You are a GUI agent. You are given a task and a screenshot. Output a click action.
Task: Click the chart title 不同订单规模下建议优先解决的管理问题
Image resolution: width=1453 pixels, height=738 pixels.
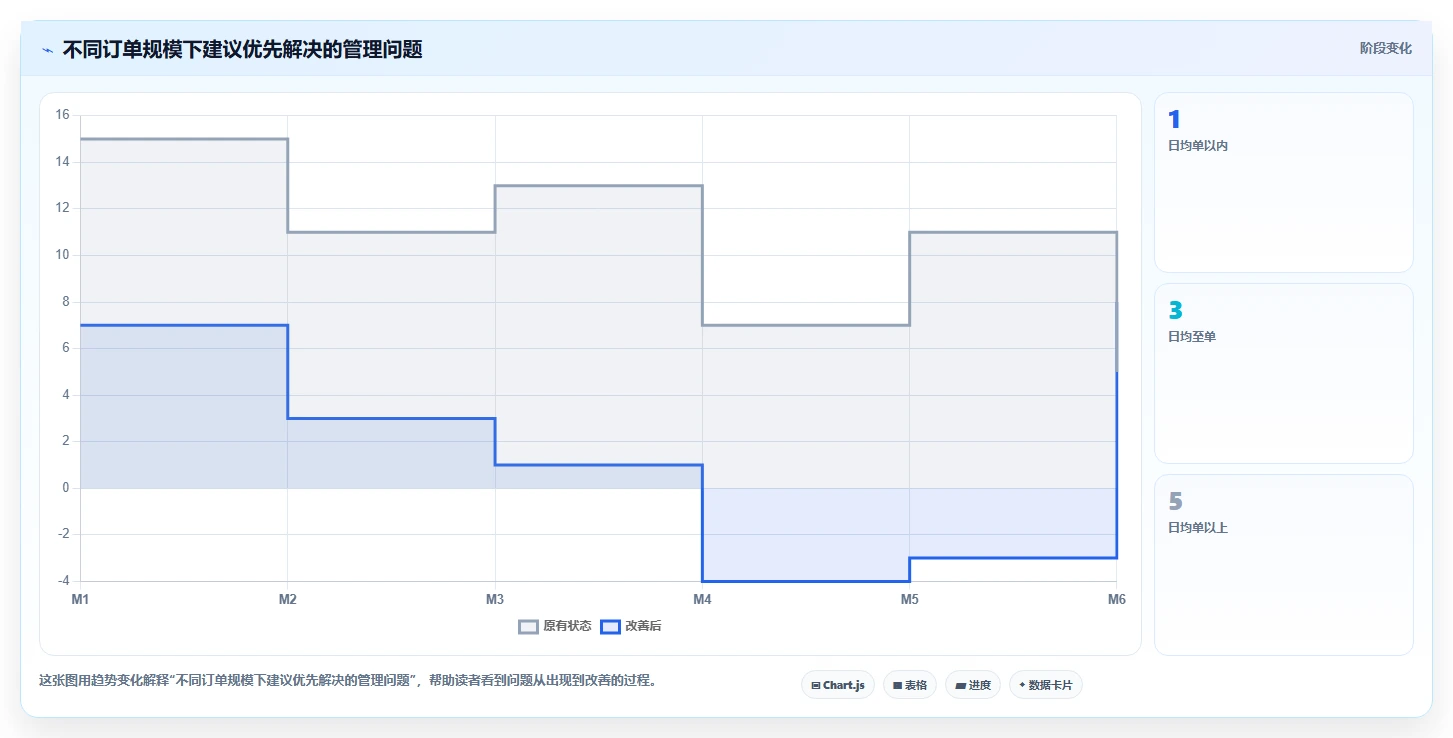point(242,49)
